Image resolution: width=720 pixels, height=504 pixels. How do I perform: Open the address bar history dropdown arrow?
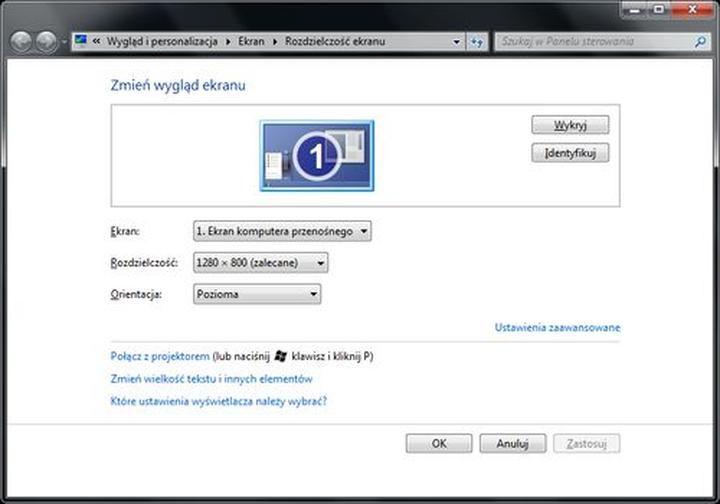(457, 42)
